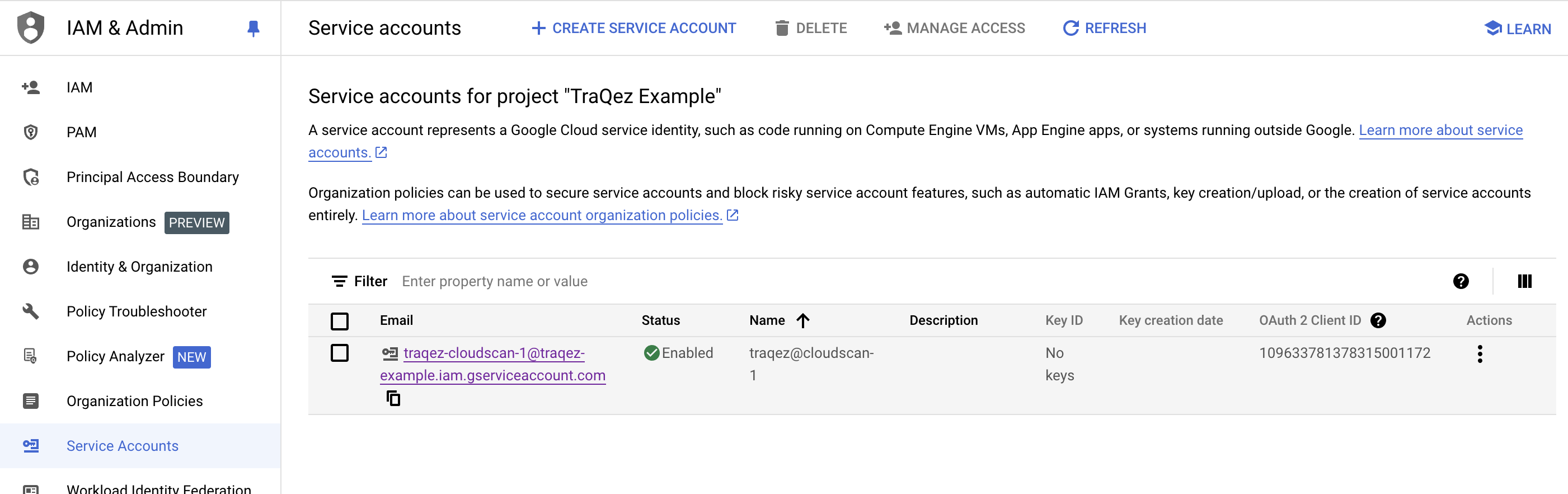Screen dimensions: 1568x494
Task: Sort by the Name column arrow
Action: pos(803,320)
